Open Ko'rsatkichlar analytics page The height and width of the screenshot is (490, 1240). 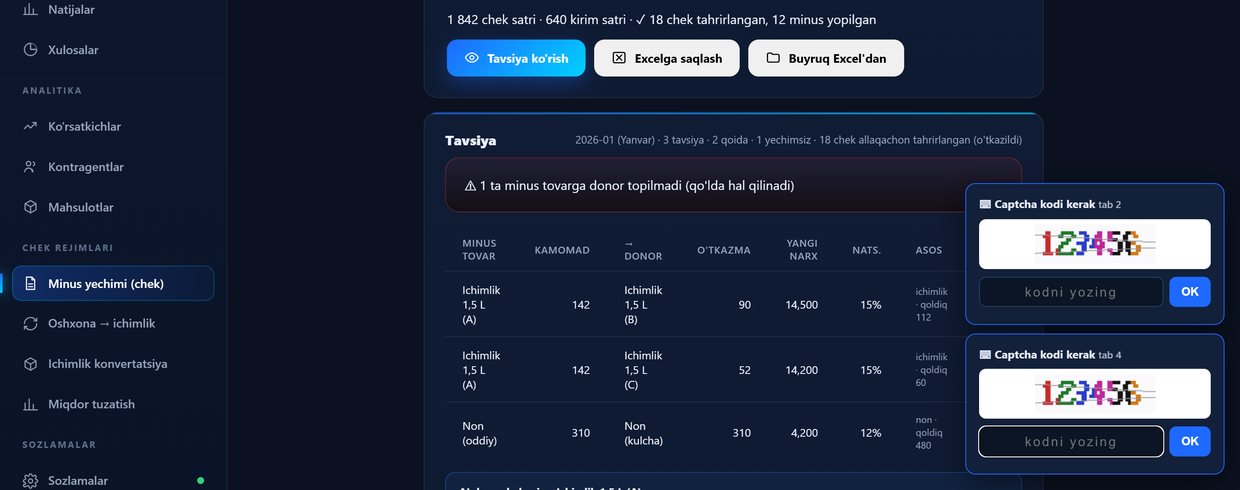[x=113, y=126]
